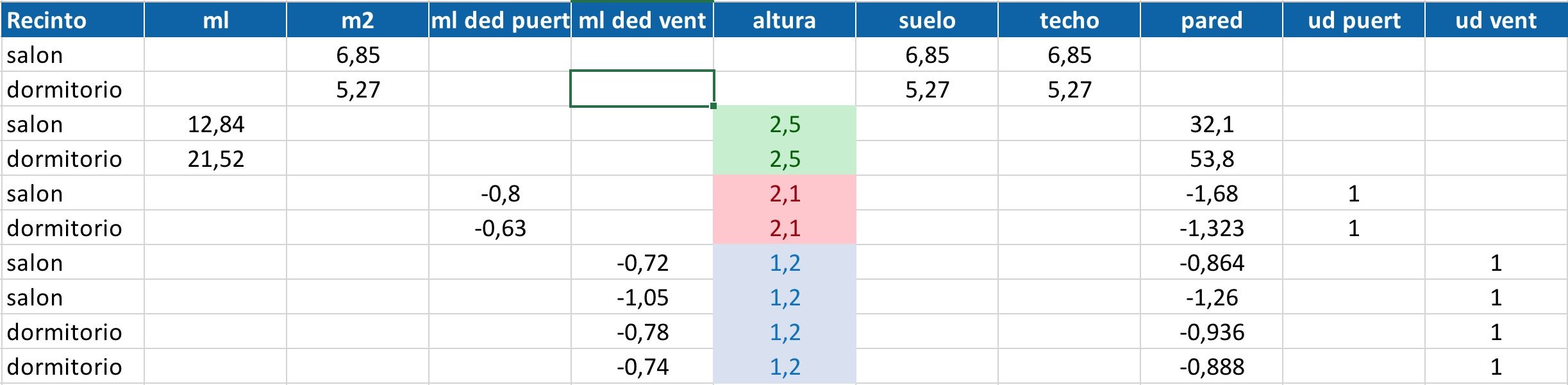Select the techo cell showing 5,27

[x=1069, y=89]
